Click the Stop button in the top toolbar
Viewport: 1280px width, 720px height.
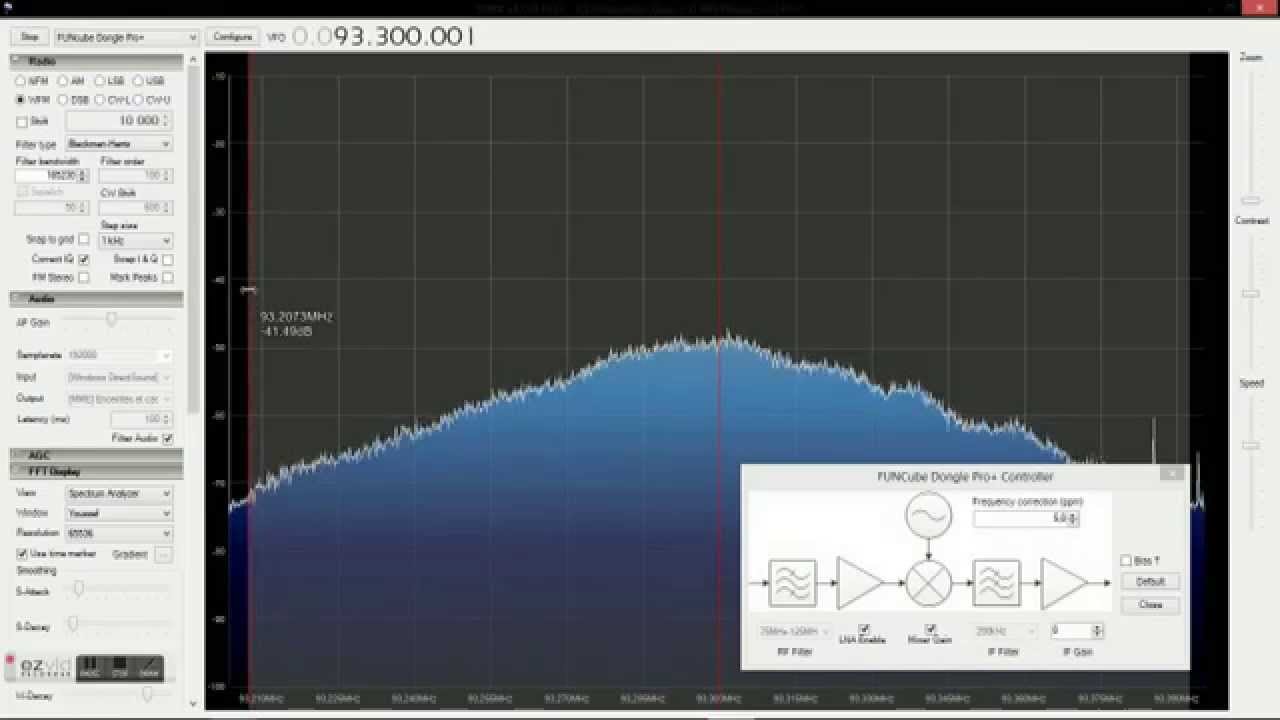click(29, 37)
